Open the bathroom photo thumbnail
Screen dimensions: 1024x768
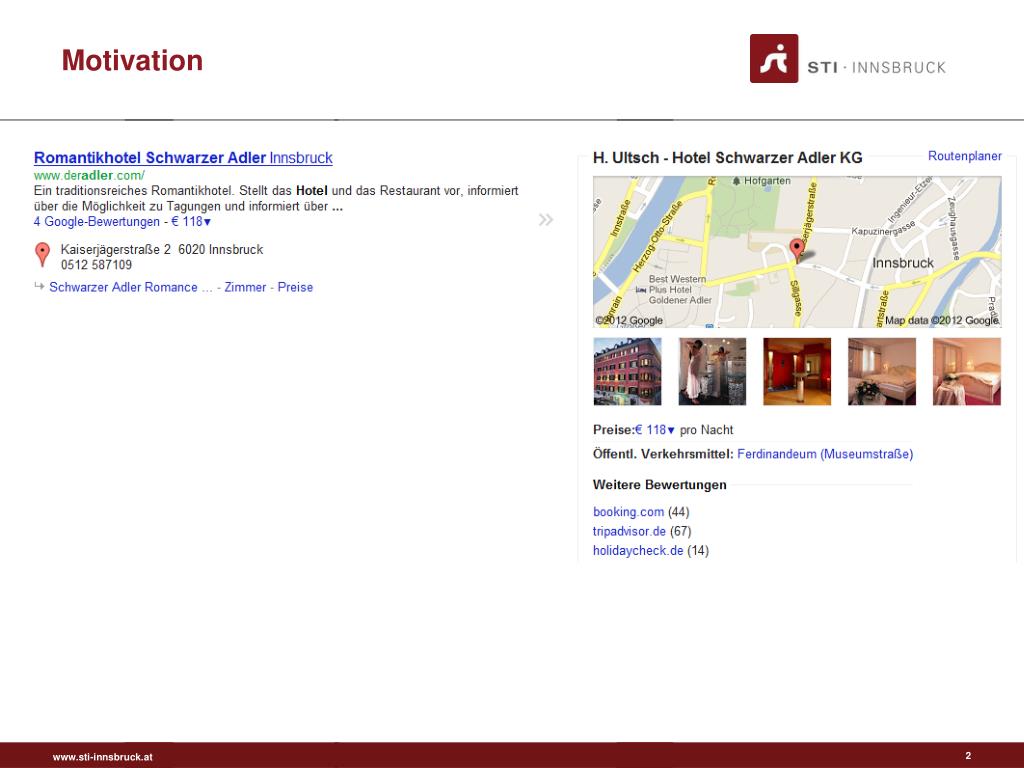[712, 372]
